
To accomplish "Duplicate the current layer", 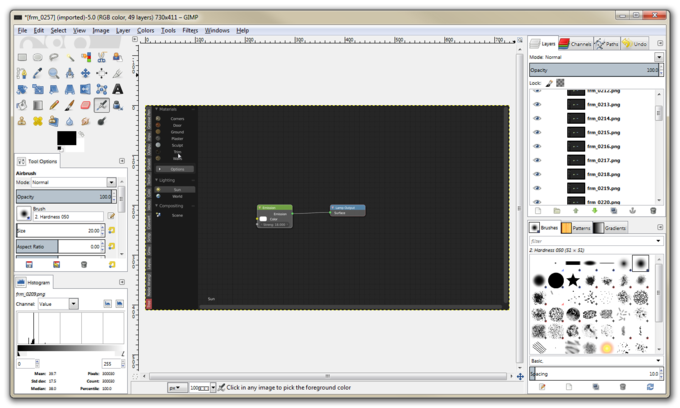I will (614, 211).
